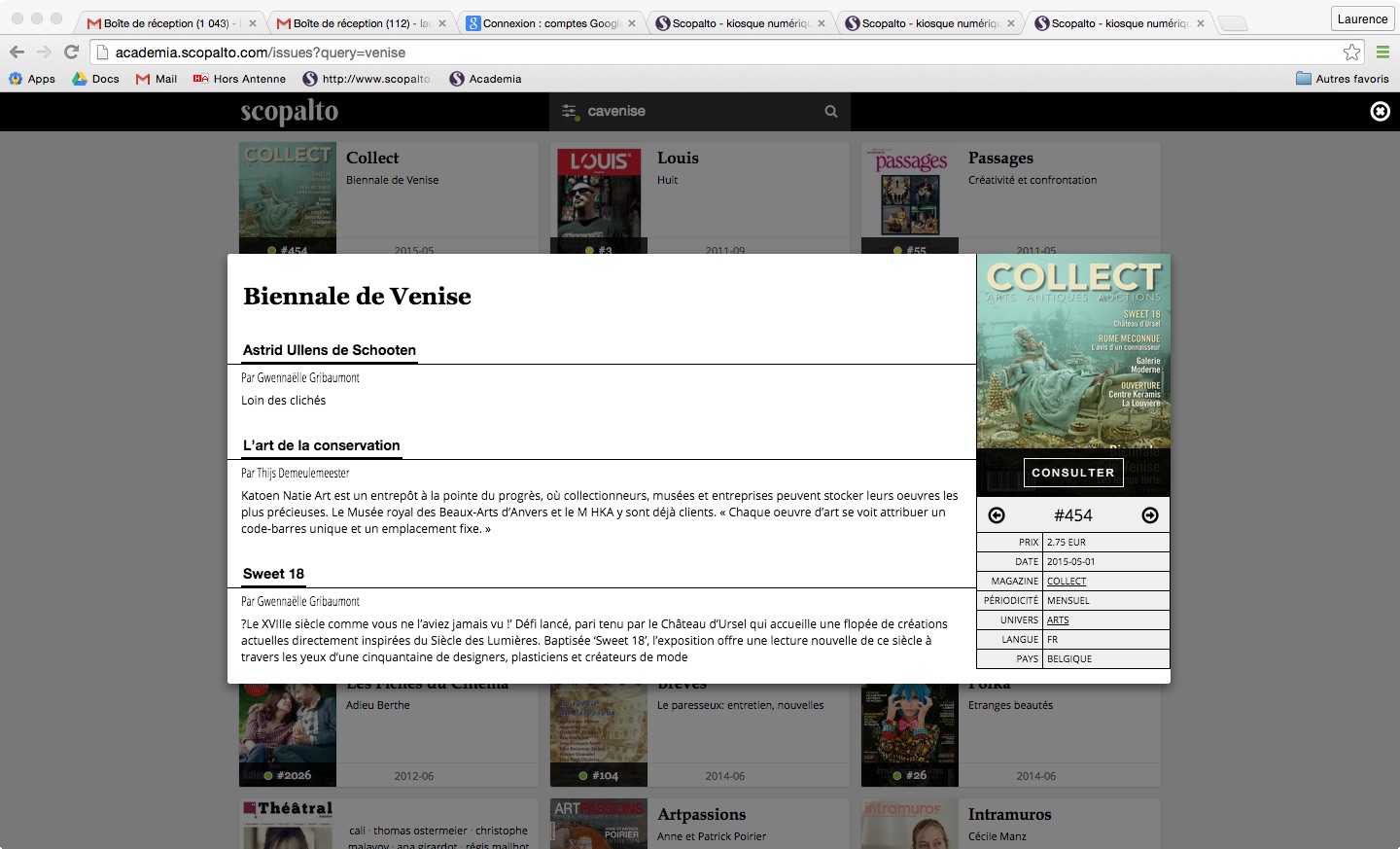
Task: Switch to Boîte de réception (1 043) tab
Action: pos(165,23)
